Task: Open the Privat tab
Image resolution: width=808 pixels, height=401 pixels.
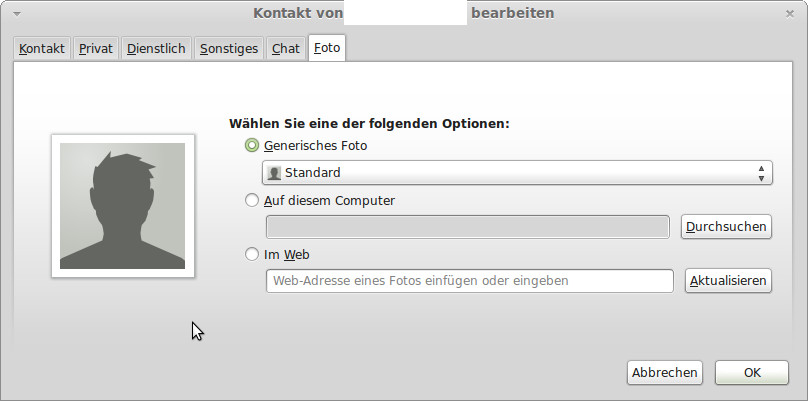Action: point(96,49)
